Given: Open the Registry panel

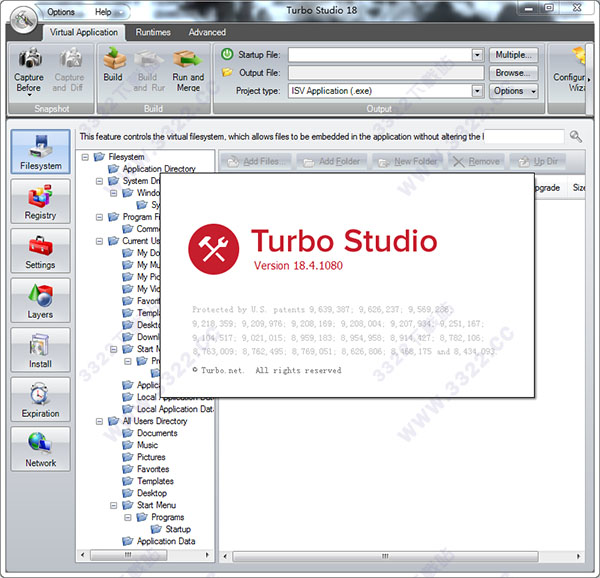Looking at the screenshot, I should 41,201.
